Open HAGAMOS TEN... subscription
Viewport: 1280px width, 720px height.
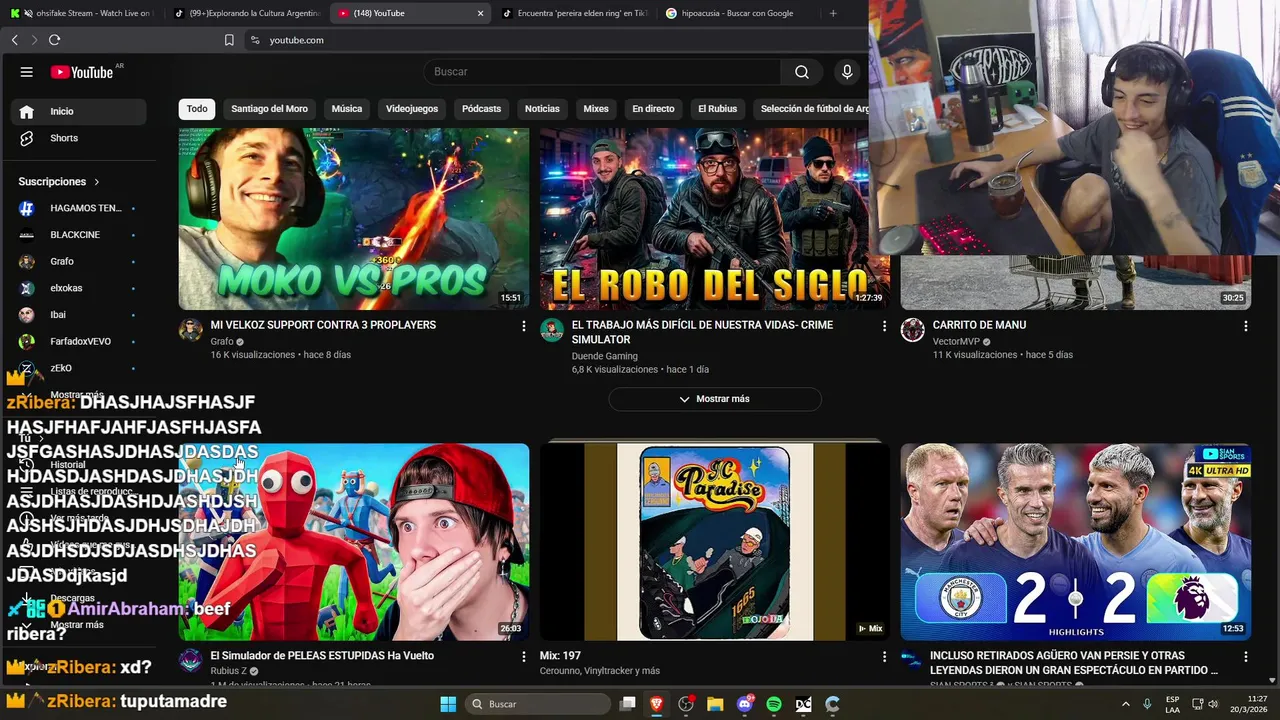click(78, 208)
